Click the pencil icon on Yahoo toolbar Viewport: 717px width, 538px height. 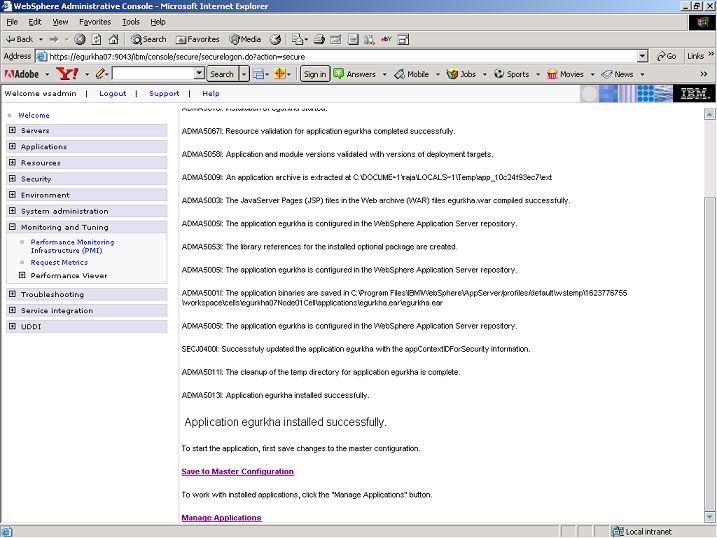[101, 74]
